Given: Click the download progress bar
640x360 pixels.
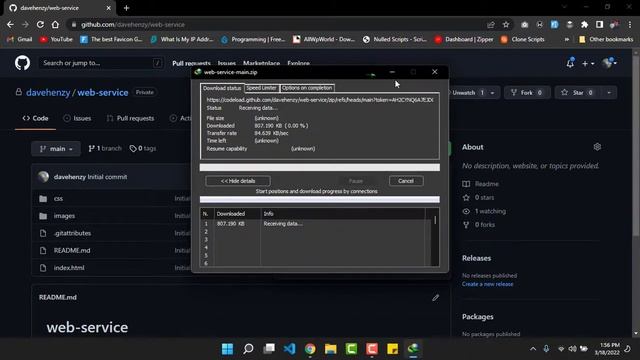Looking at the screenshot, I should coord(320,167).
